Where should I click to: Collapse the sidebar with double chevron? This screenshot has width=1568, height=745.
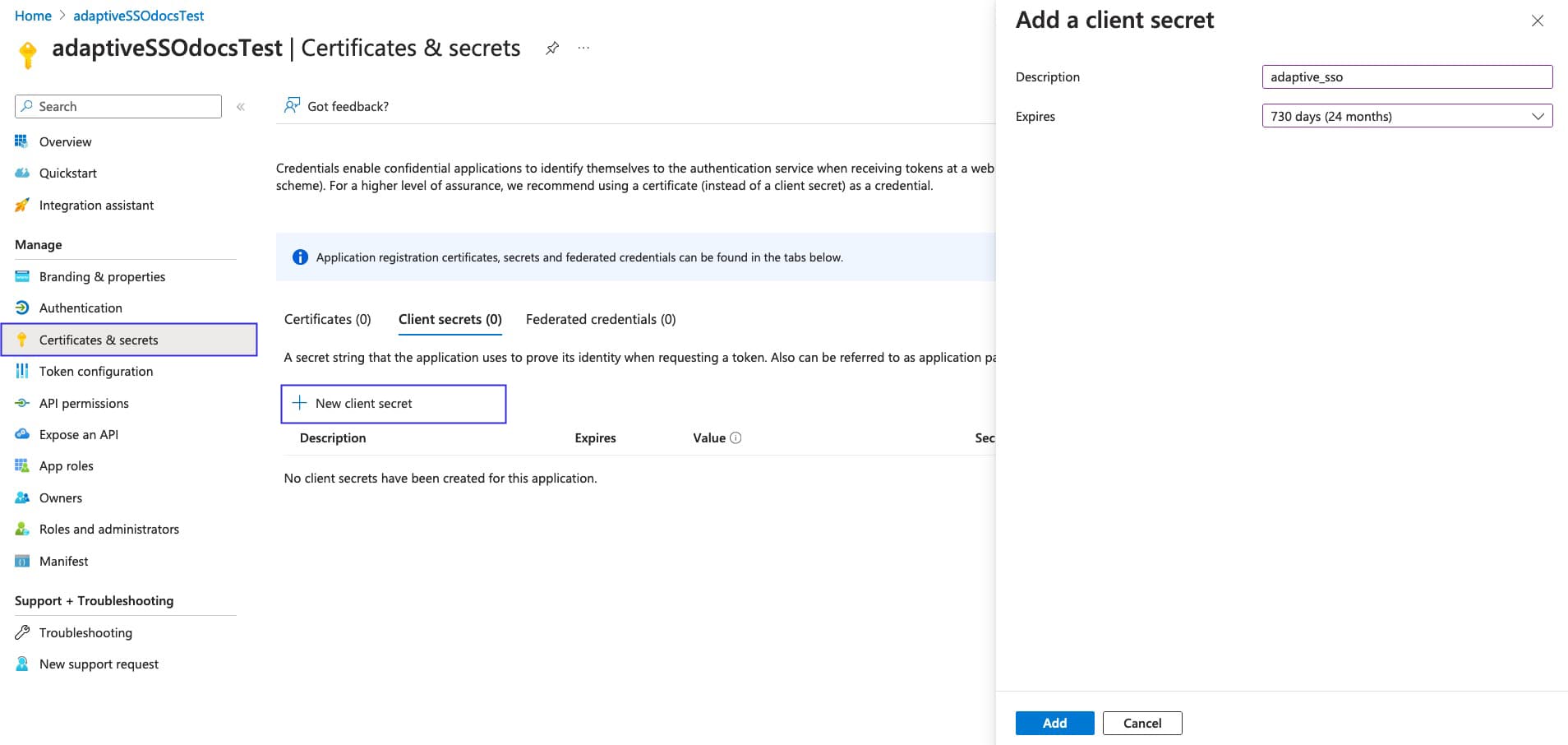click(x=241, y=107)
